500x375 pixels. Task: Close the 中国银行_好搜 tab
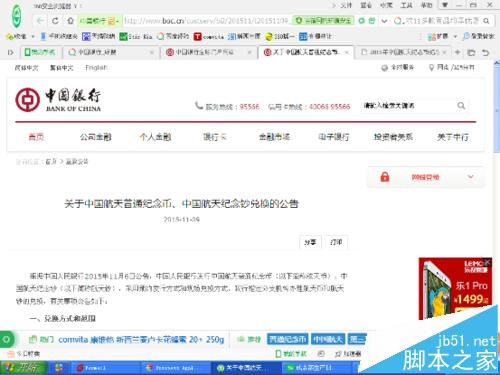[152, 52]
